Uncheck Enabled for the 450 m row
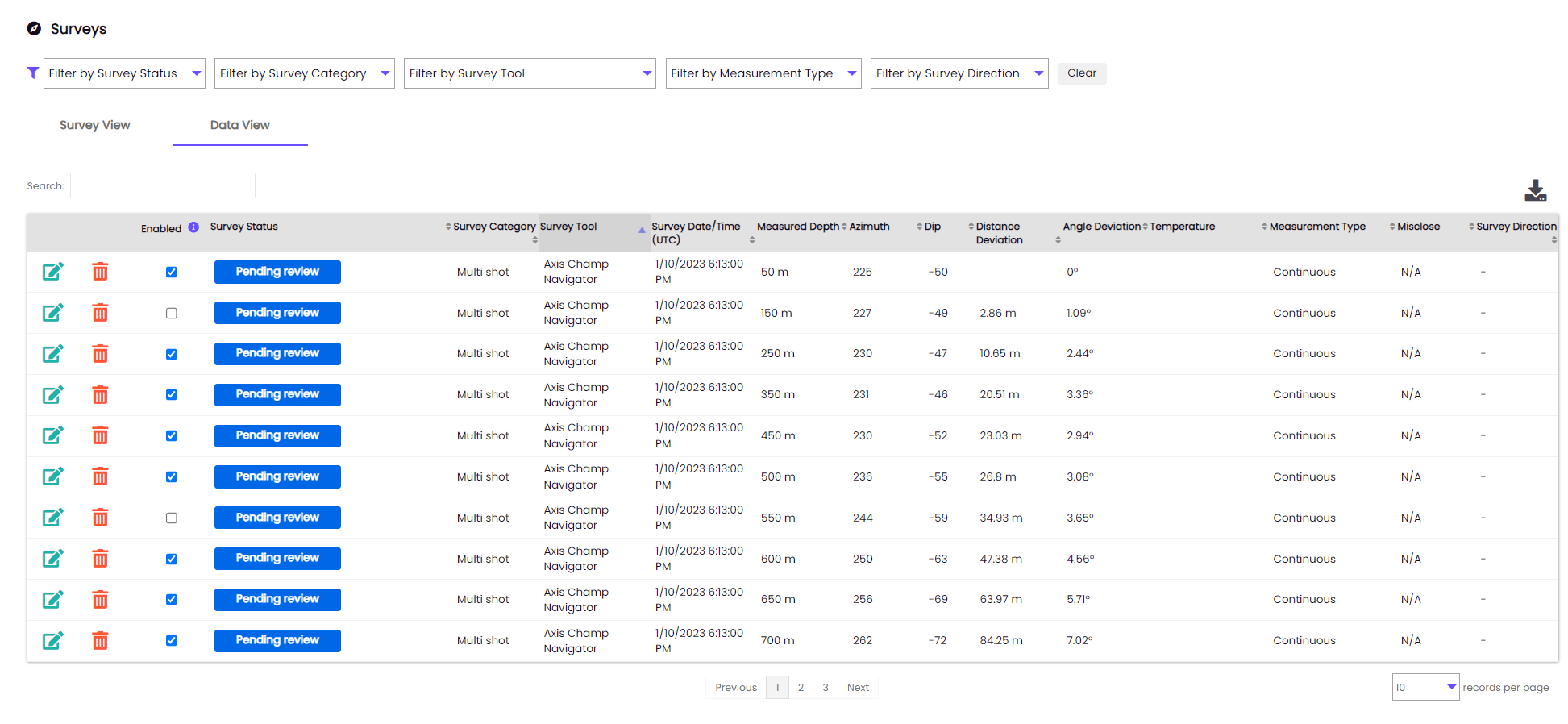Viewport: 1568px width, 724px height. click(172, 435)
